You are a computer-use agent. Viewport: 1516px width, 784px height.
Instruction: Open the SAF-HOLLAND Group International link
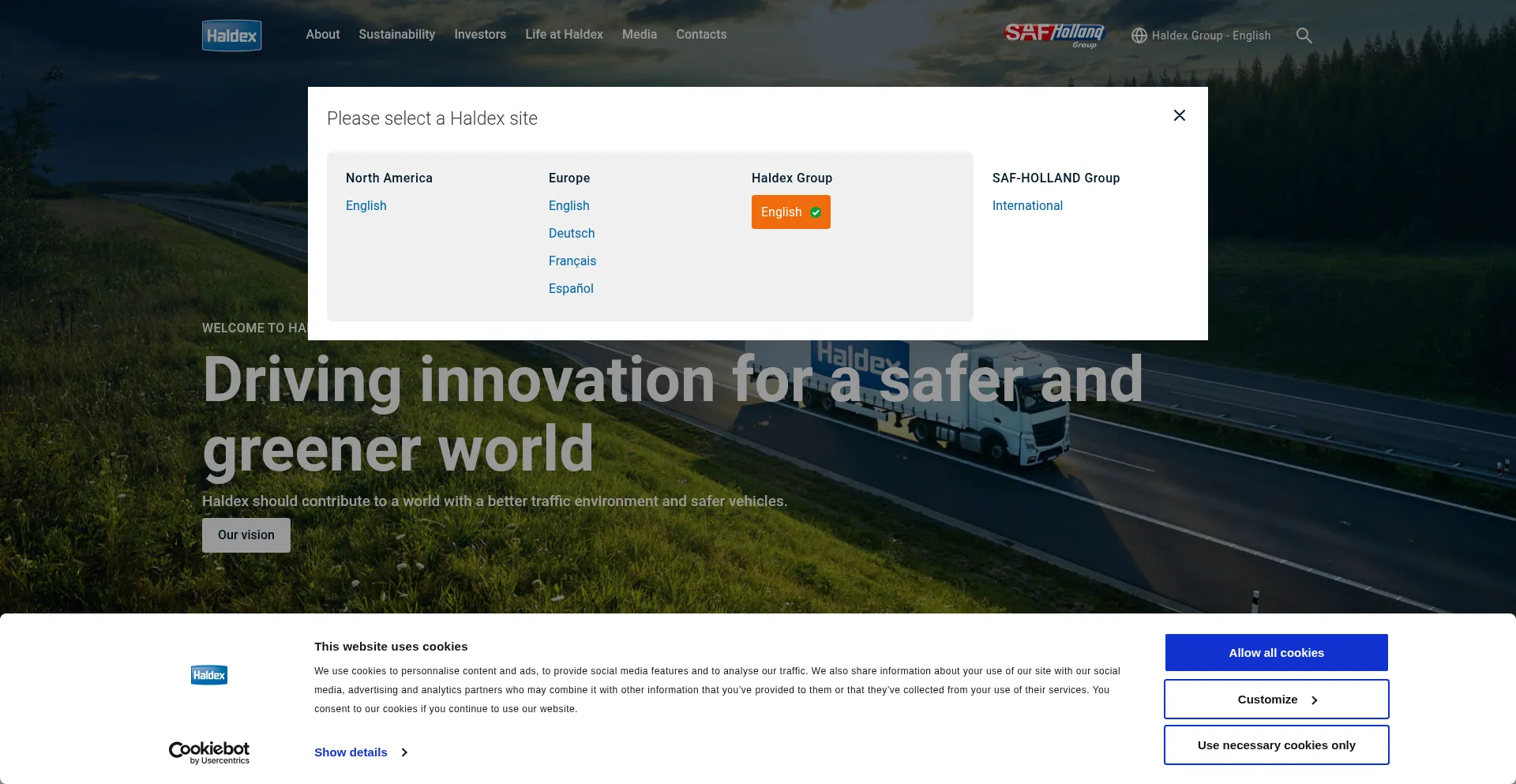(x=1027, y=206)
